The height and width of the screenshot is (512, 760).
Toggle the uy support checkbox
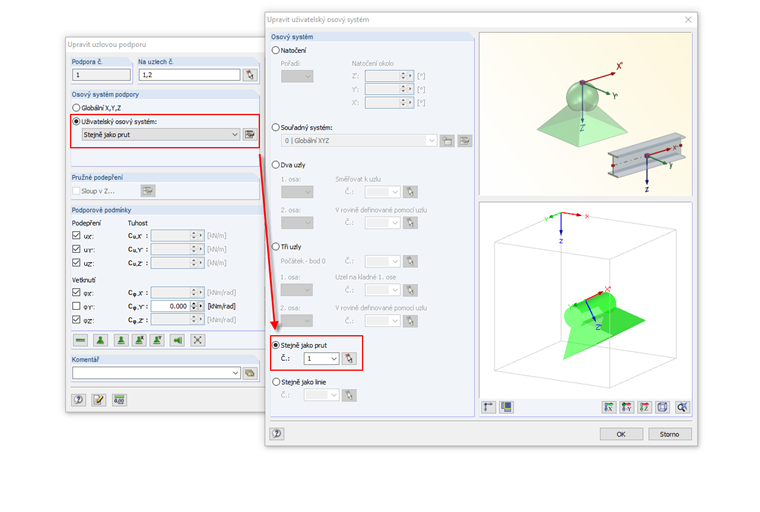[76, 249]
